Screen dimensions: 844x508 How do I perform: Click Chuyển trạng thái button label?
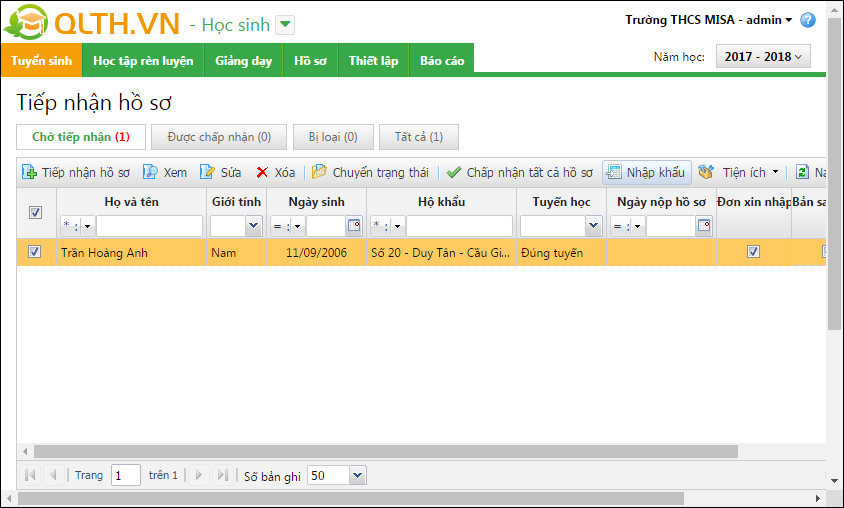coord(381,172)
